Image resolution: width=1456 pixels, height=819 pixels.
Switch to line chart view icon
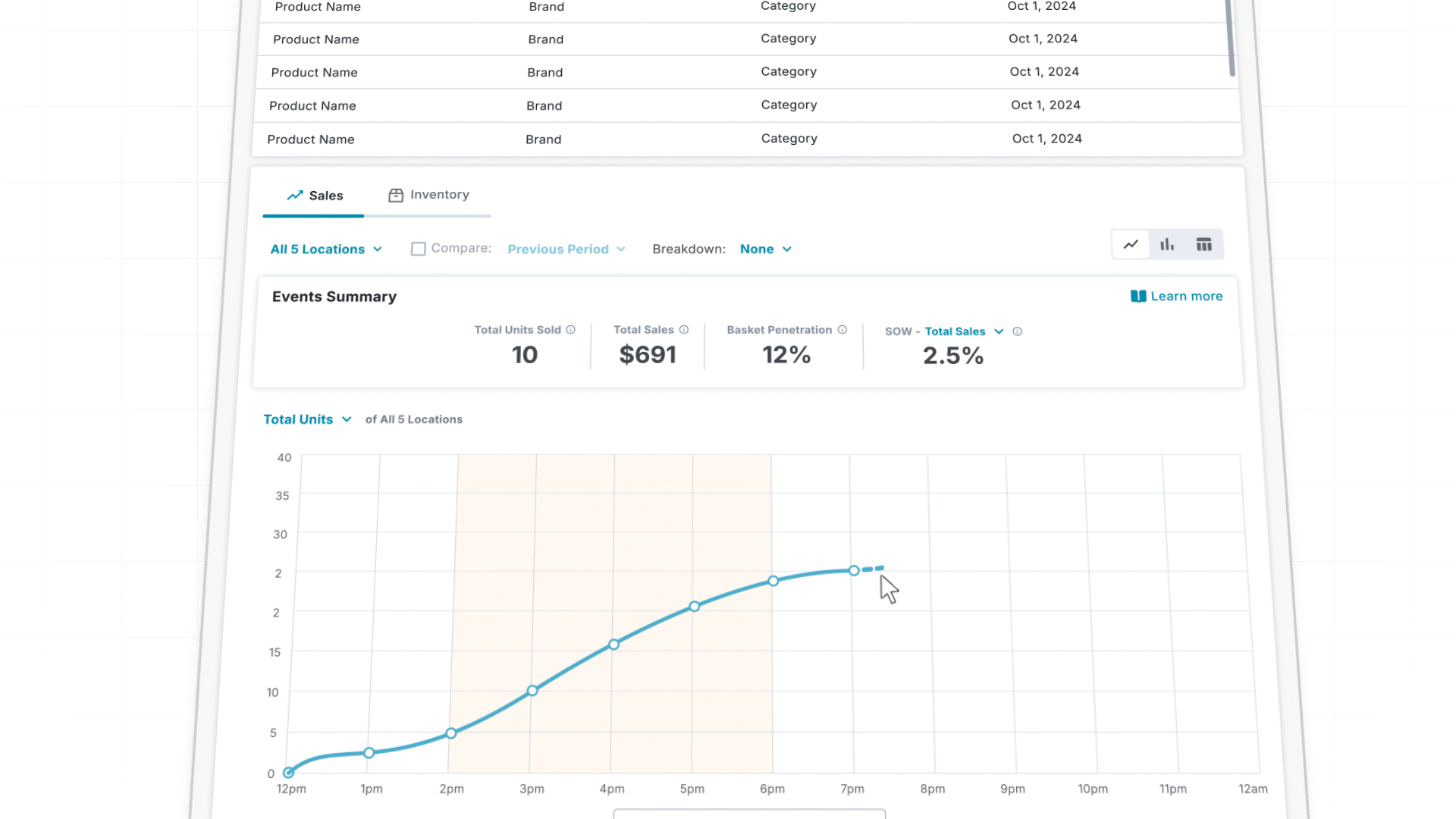coord(1131,244)
